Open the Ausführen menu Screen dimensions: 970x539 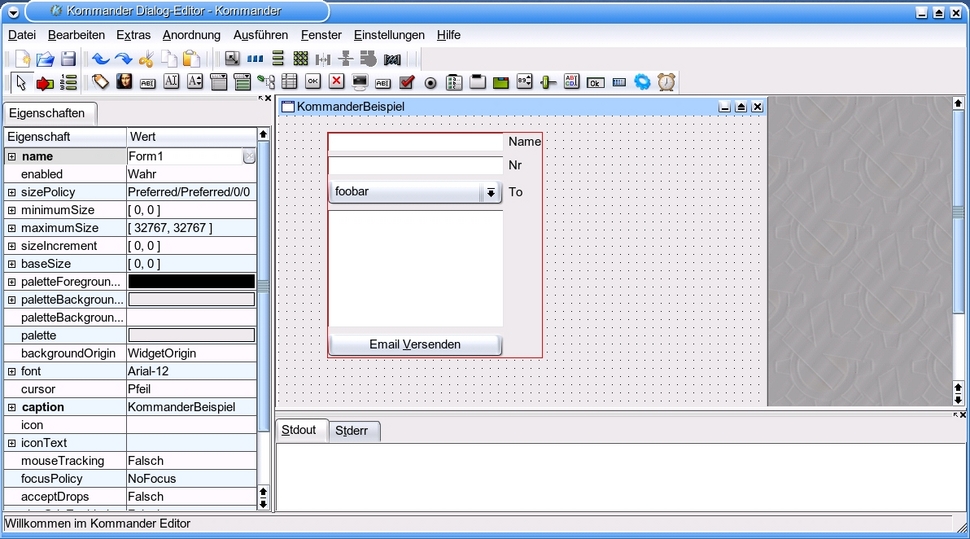pyautogui.click(x=260, y=35)
